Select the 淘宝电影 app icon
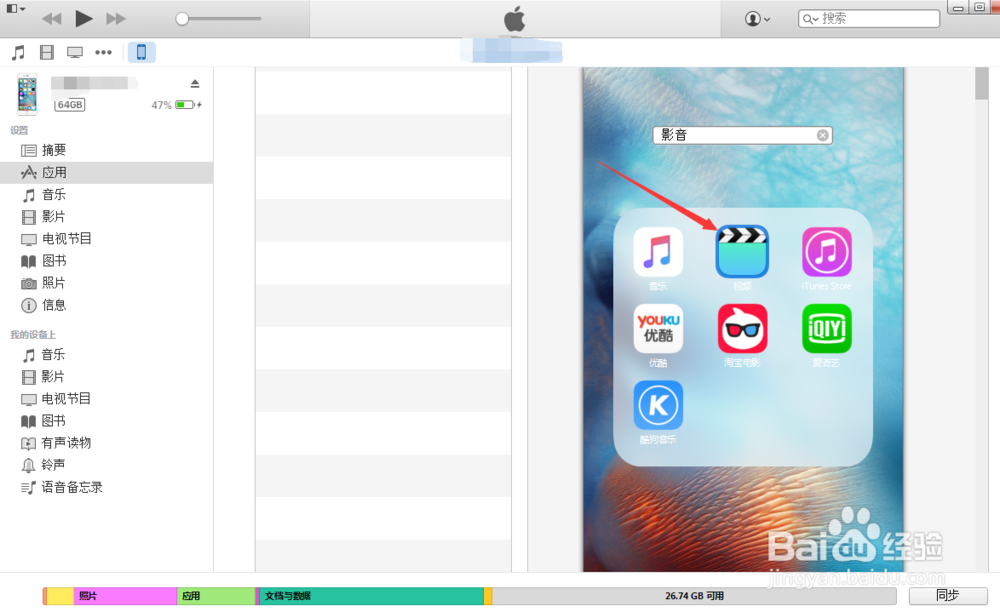The height and width of the screenshot is (612, 1000). click(x=742, y=328)
